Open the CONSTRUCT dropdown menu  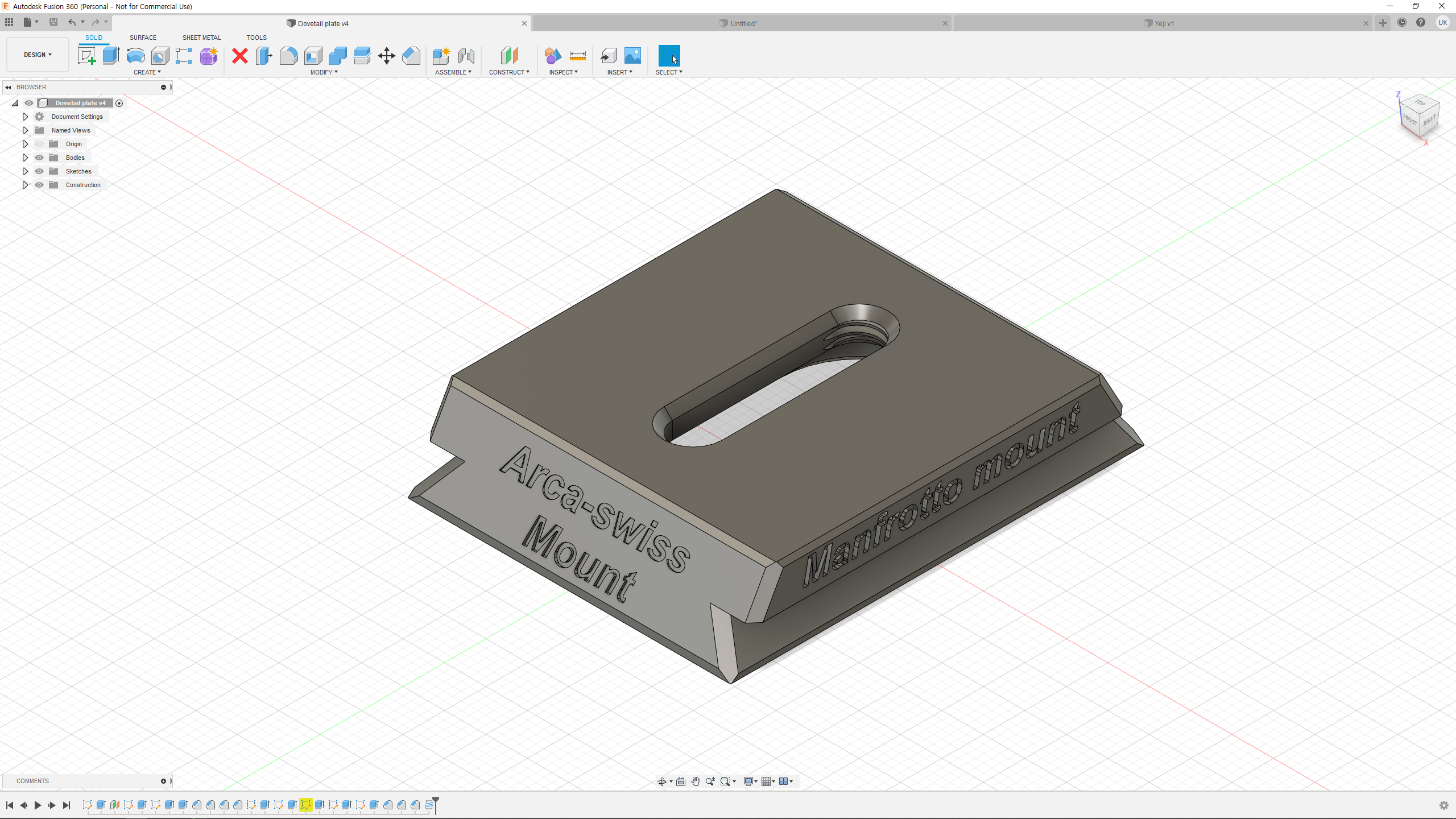pos(509,72)
